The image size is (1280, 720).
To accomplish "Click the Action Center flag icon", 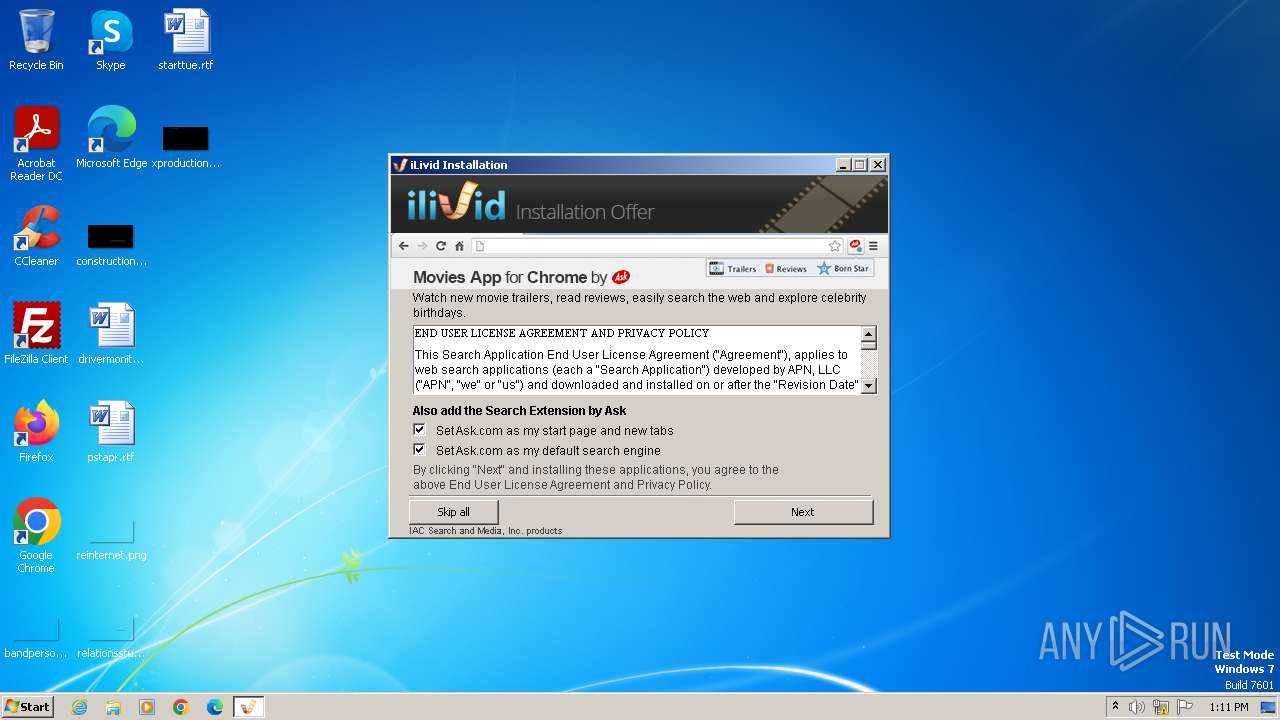I will coord(1185,707).
